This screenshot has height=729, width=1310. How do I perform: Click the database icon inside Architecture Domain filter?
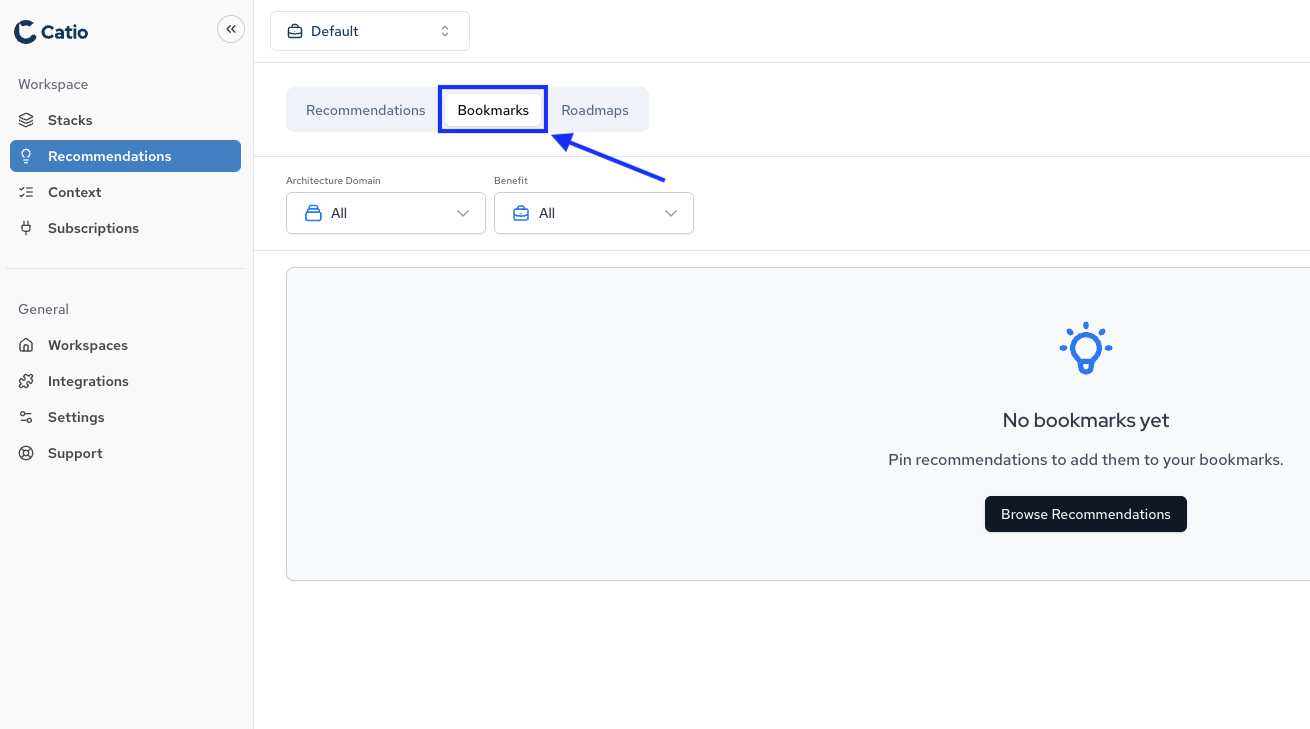coord(312,213)
